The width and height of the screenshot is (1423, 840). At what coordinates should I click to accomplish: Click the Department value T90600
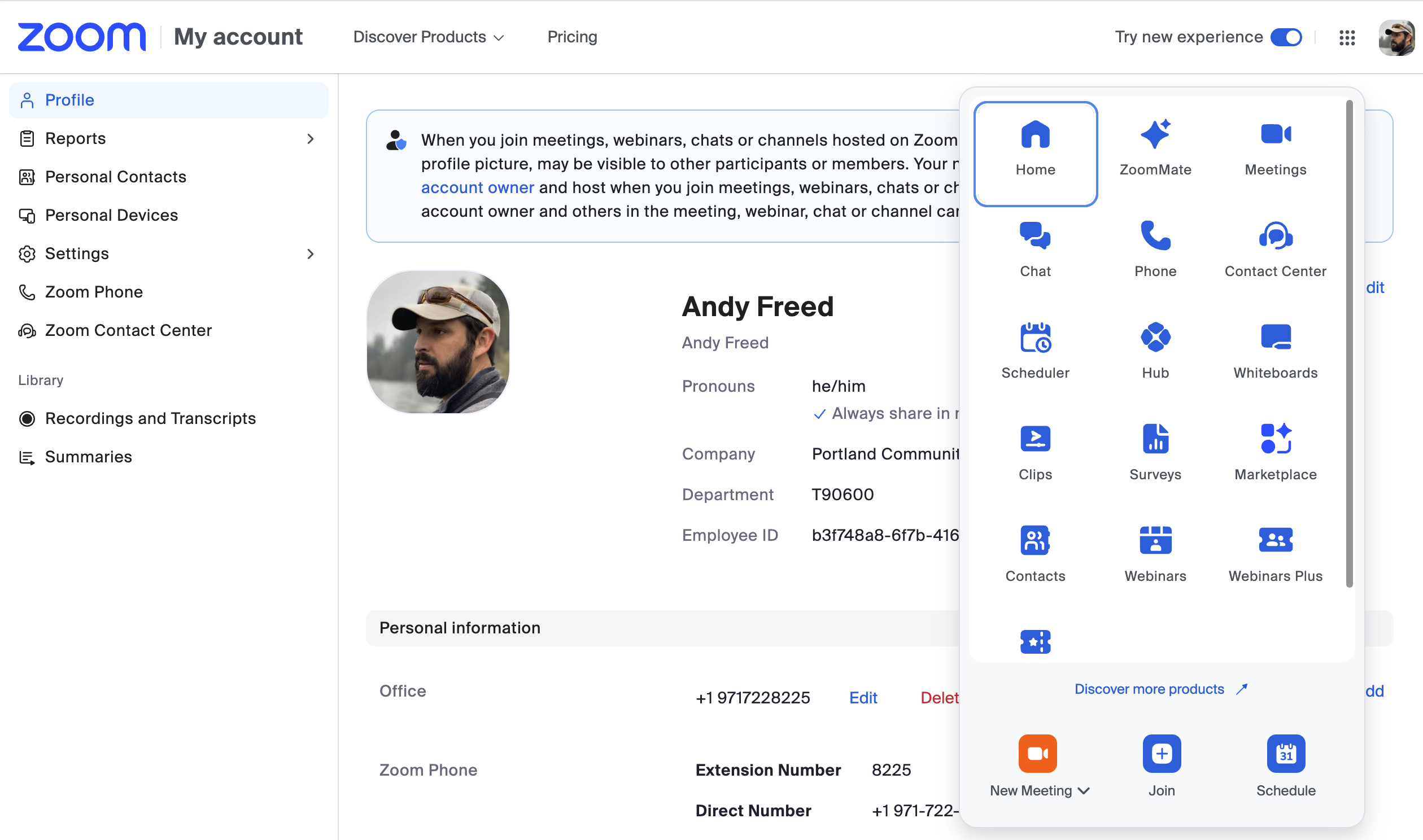point(843,495)
